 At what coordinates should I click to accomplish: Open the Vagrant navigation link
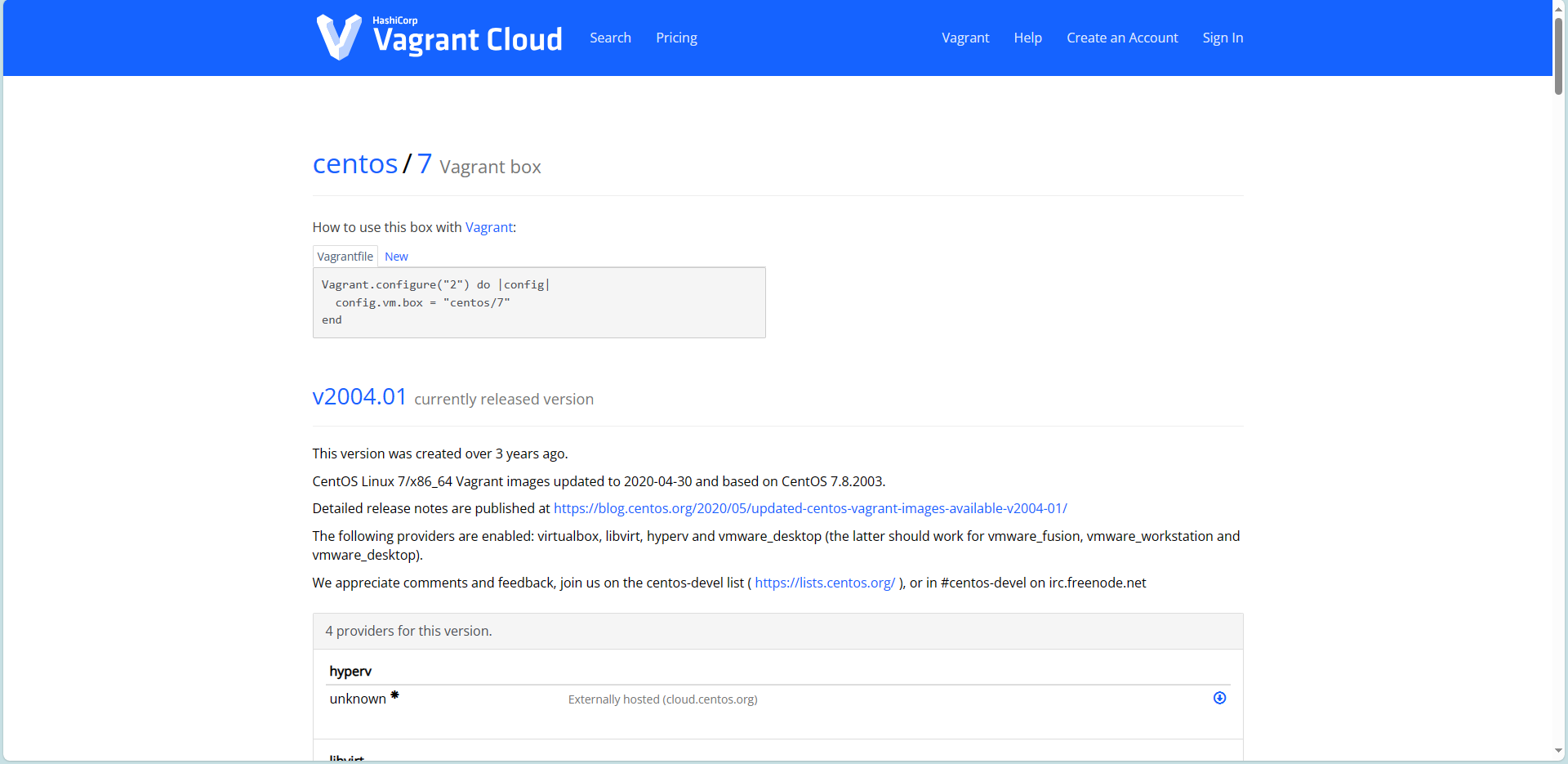point(965,38)
